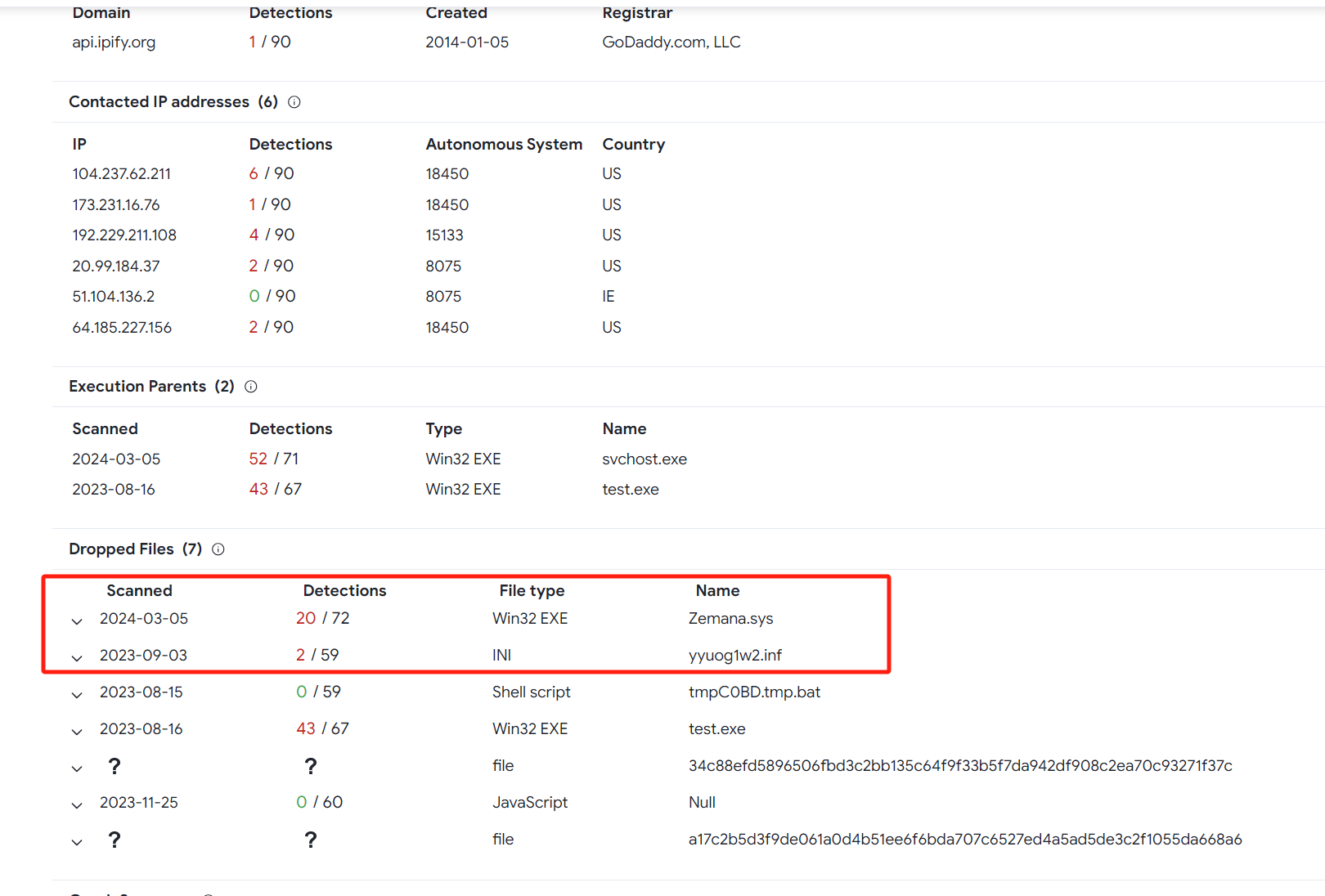Viewport: 1325px width, 896px height.
Task: Click 52 / 71 detections for svchost.exe
Action: (274, 459)
